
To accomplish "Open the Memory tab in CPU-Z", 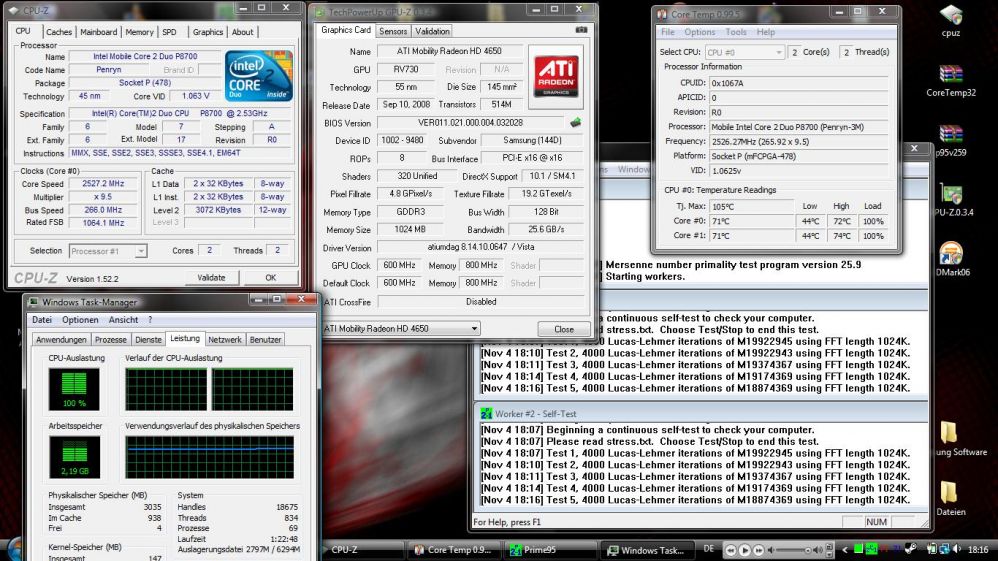I will tap(139, 32).
